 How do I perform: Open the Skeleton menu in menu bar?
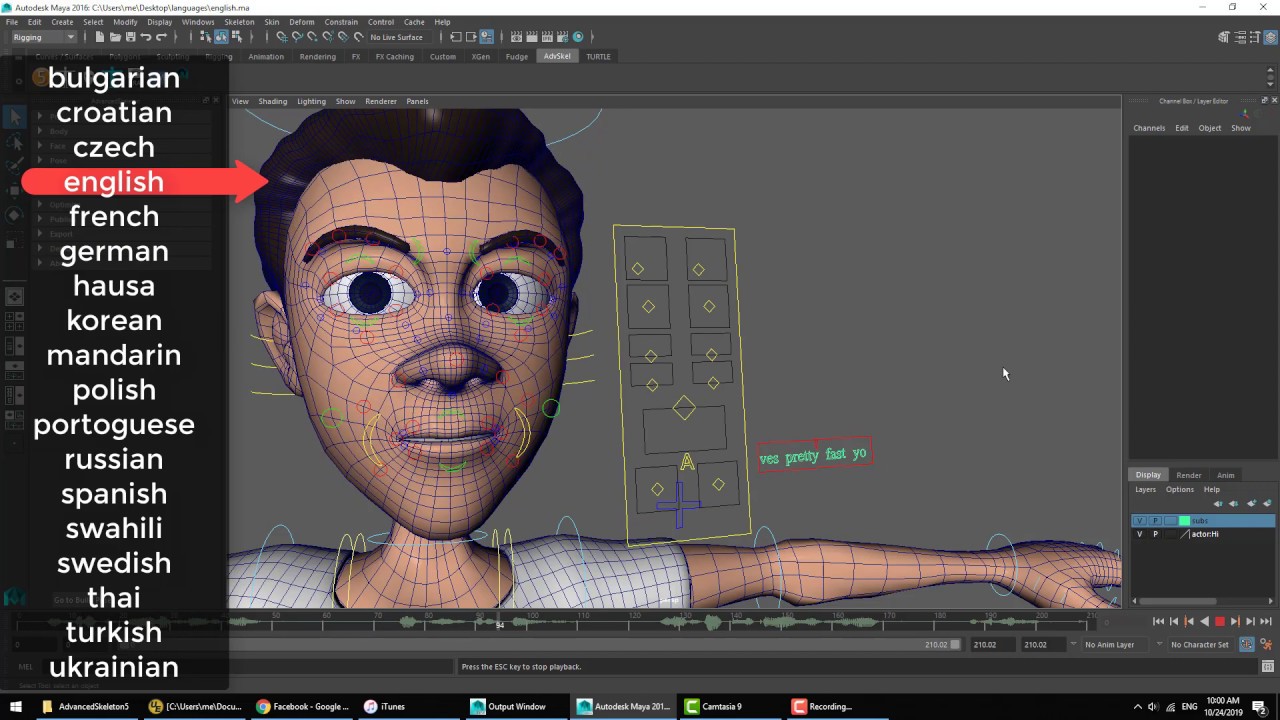239,22
